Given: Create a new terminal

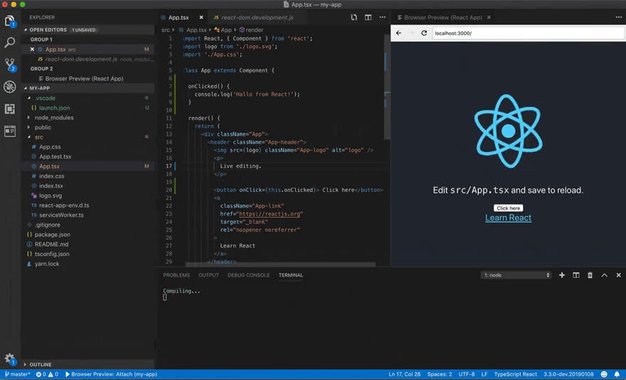Looking at the screenshot, I should click(x=562, y=275).
